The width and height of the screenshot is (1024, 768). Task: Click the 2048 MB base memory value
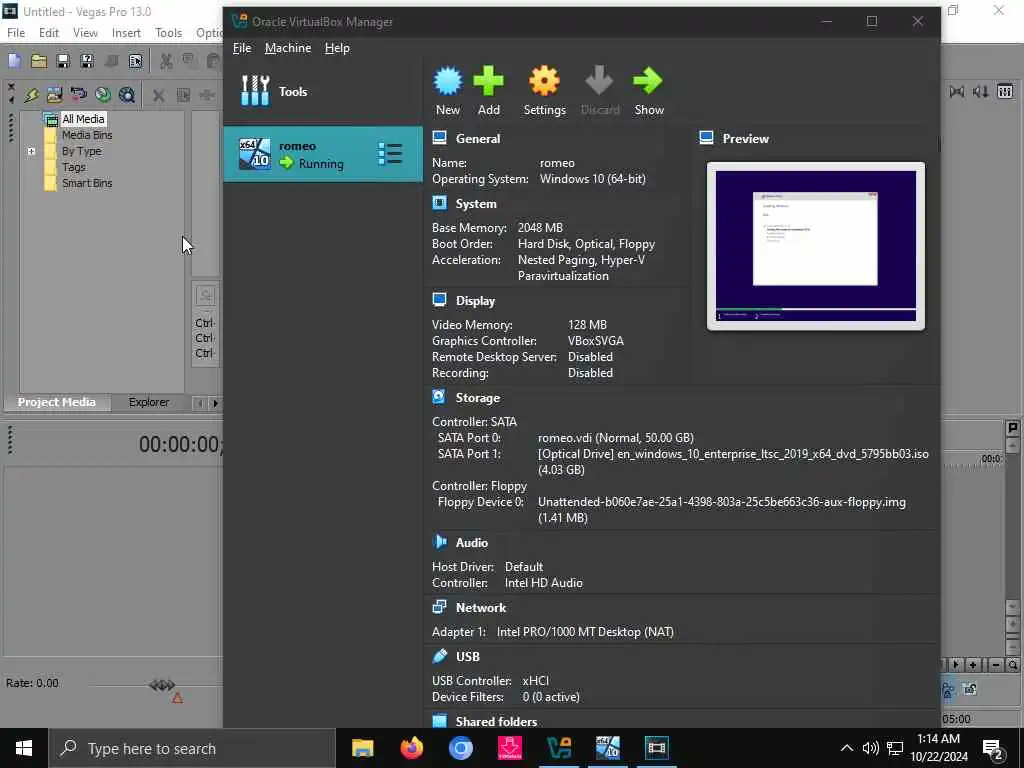click(540, 228)
